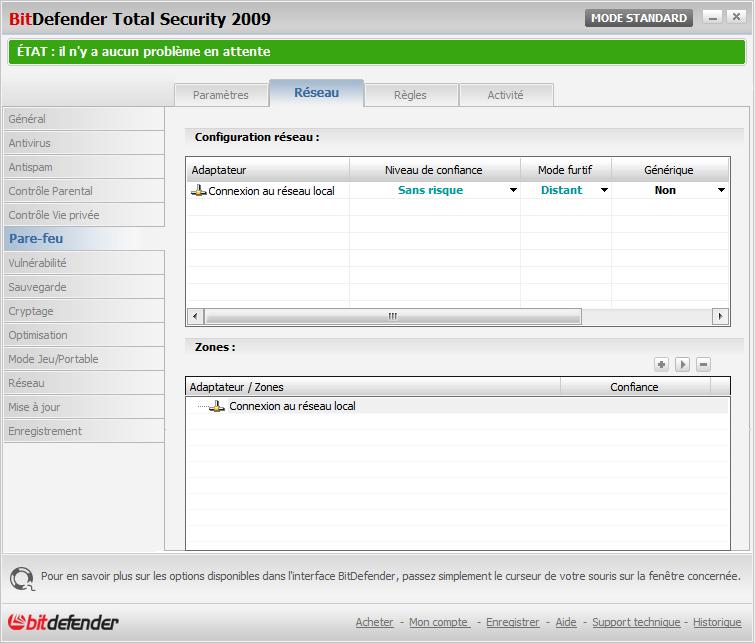This screenshot has width=755, height=643.
Task: Click the Enregistrer link
Action: (512, 622)
